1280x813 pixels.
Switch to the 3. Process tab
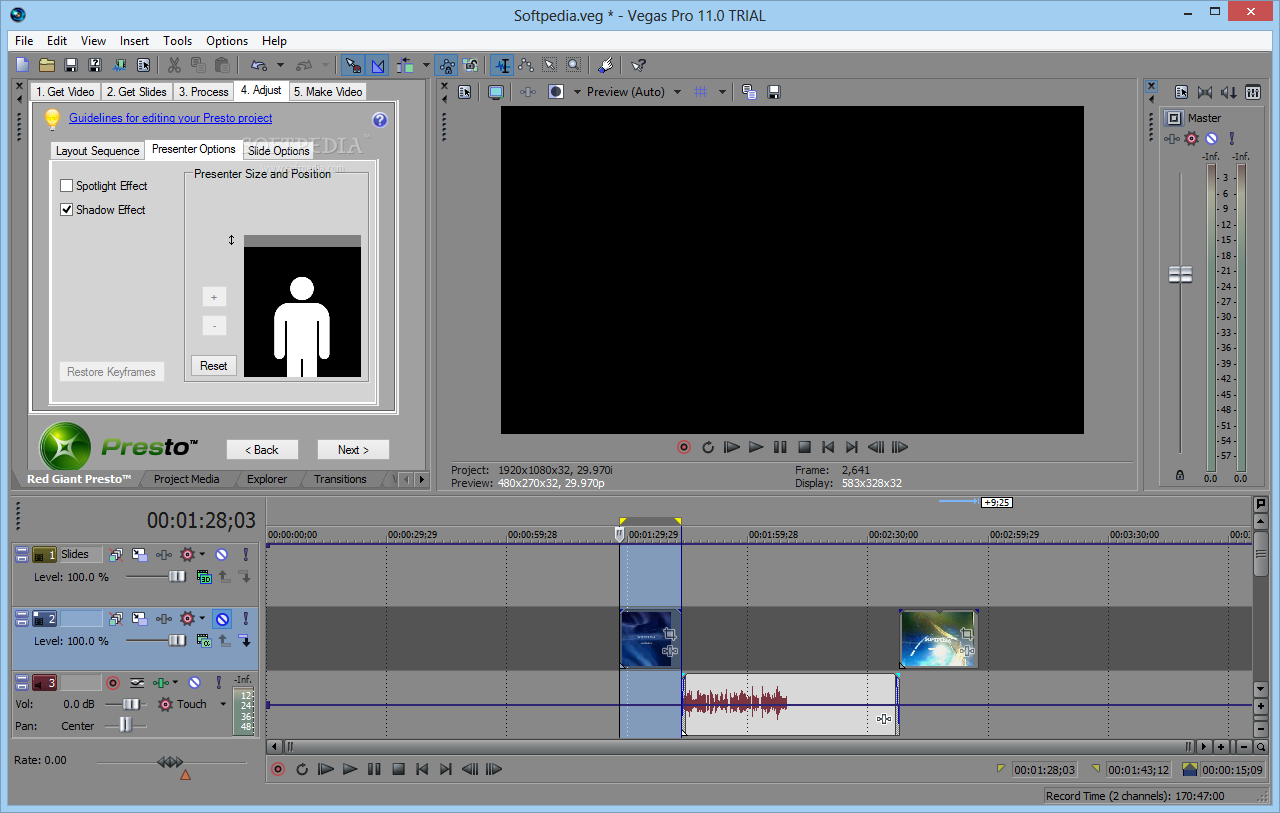click(203, 91)
